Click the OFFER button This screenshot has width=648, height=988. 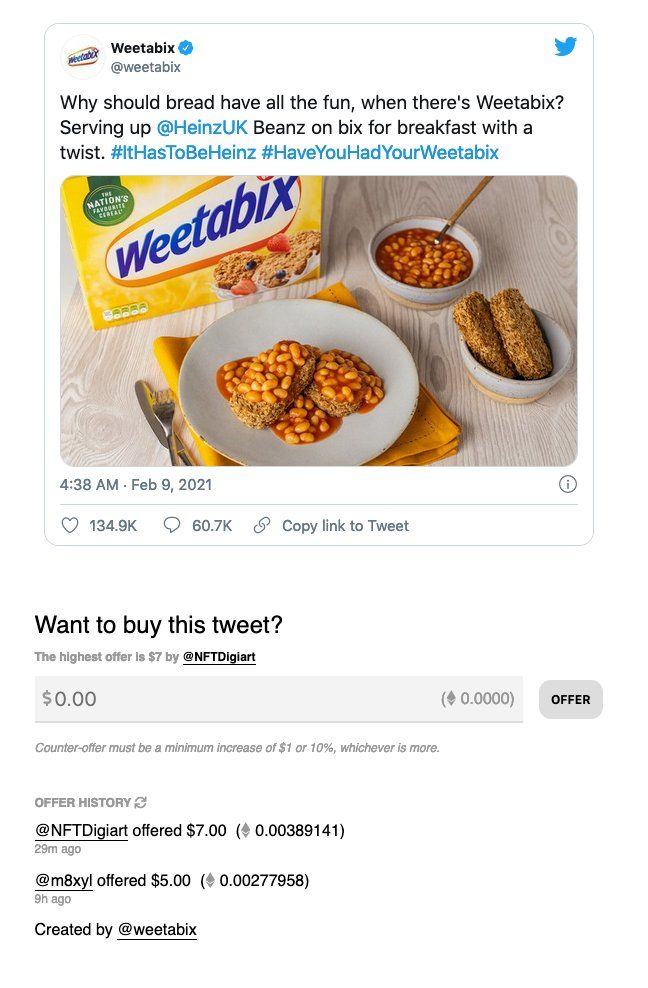[570, 699]
